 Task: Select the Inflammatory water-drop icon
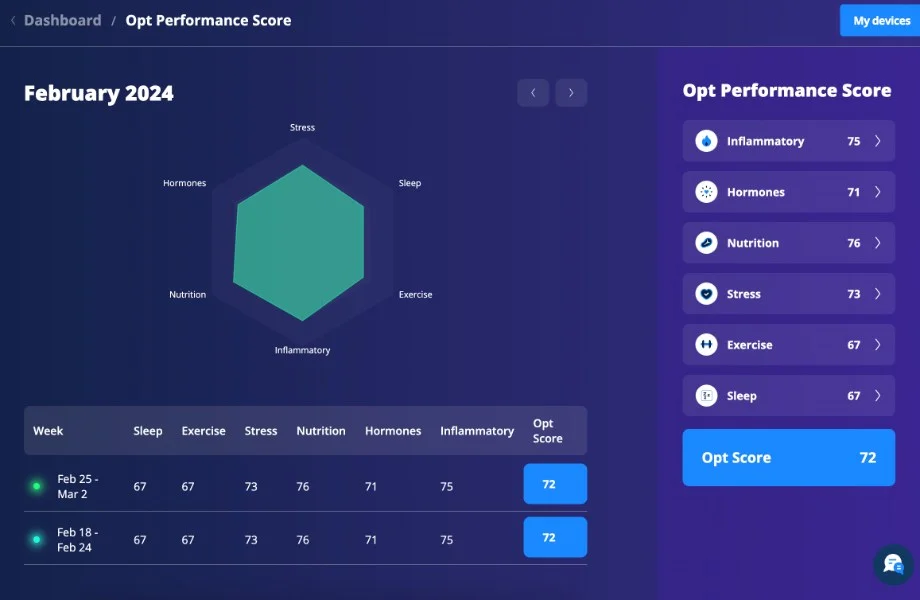coord(705,140)
